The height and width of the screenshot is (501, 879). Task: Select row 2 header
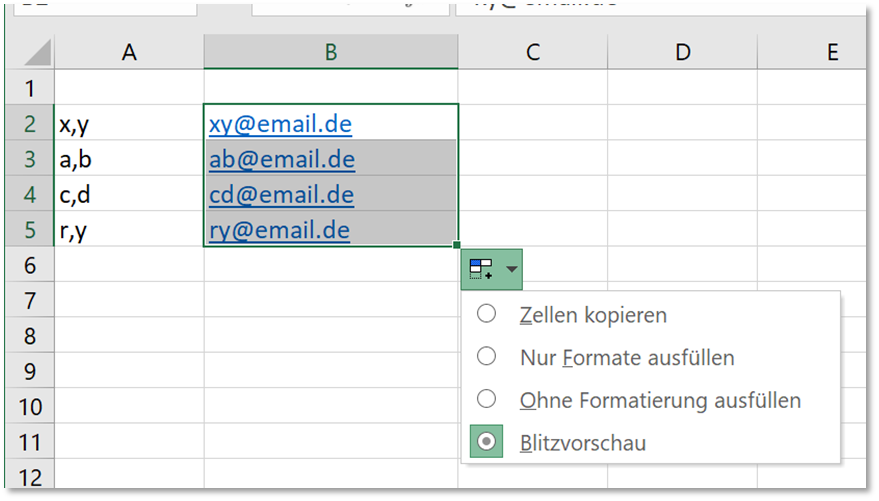[29, 124]
